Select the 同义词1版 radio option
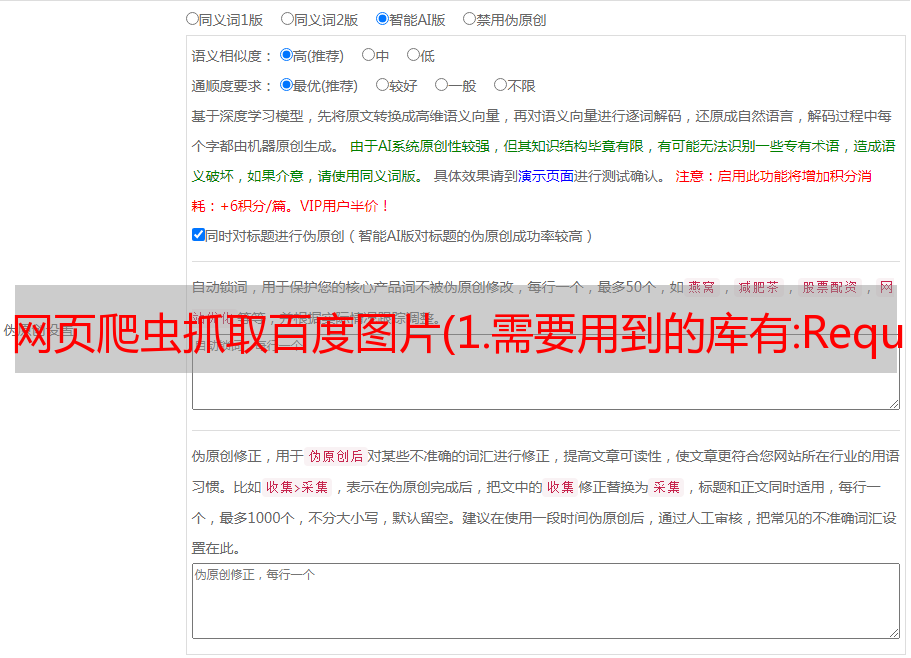 [192, 19]
